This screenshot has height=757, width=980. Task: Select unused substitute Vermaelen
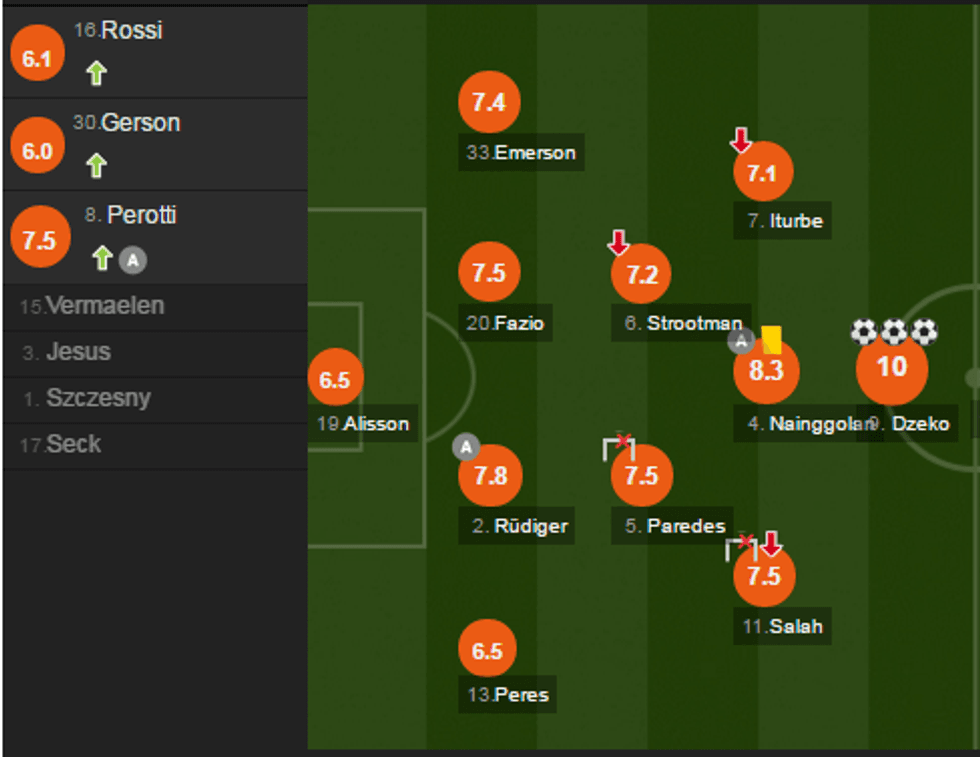click(104, 306)
